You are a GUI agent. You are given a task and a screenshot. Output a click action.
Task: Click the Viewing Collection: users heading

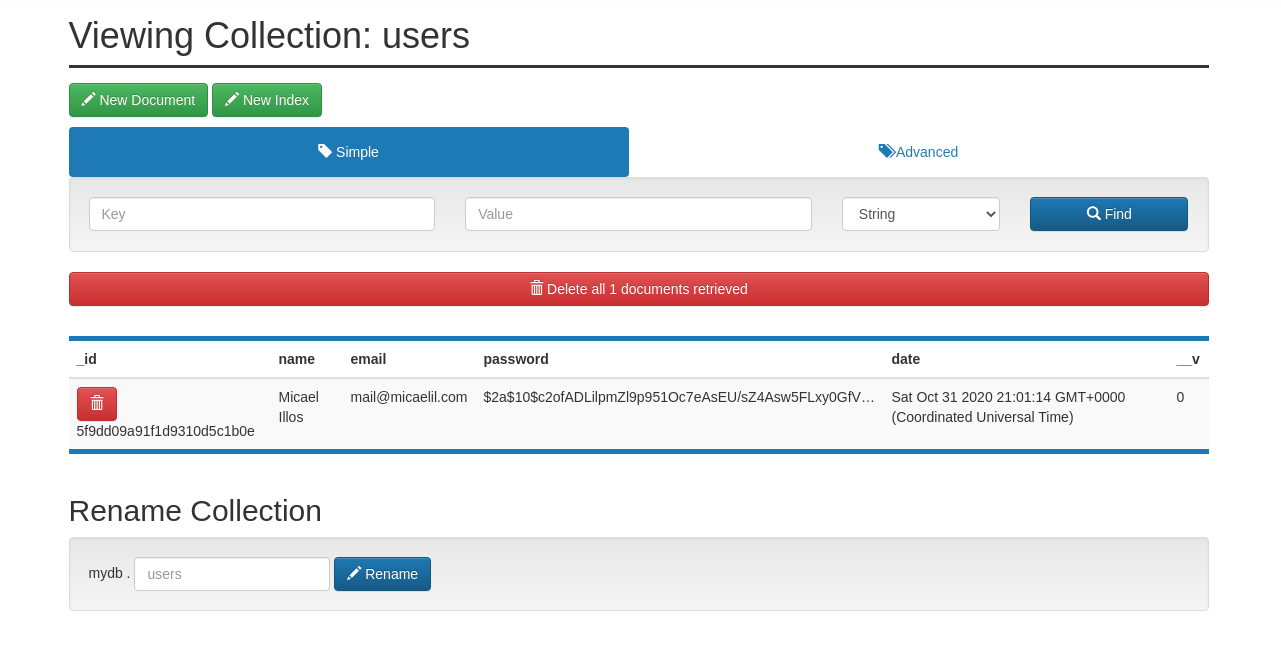[269, 36]
